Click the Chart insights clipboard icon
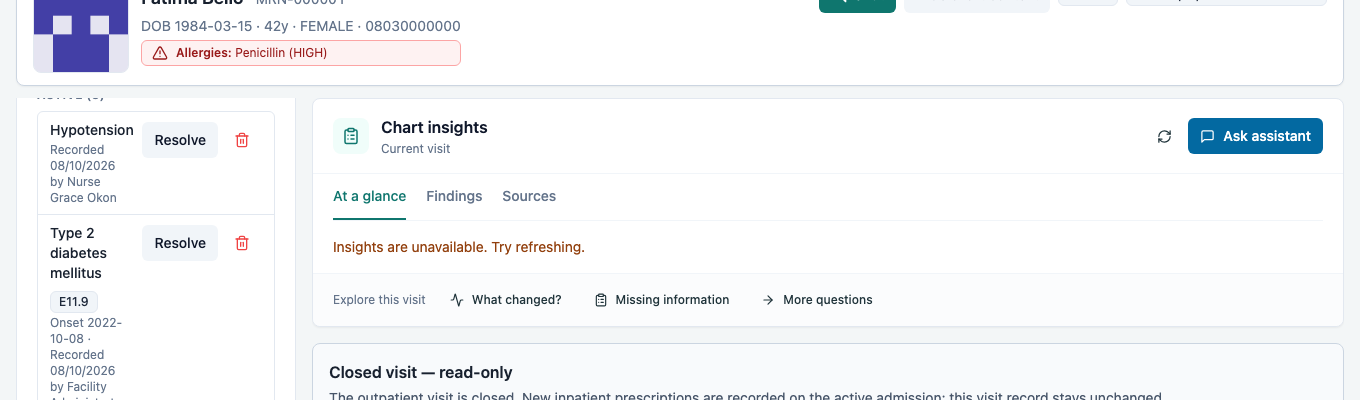 351,136
